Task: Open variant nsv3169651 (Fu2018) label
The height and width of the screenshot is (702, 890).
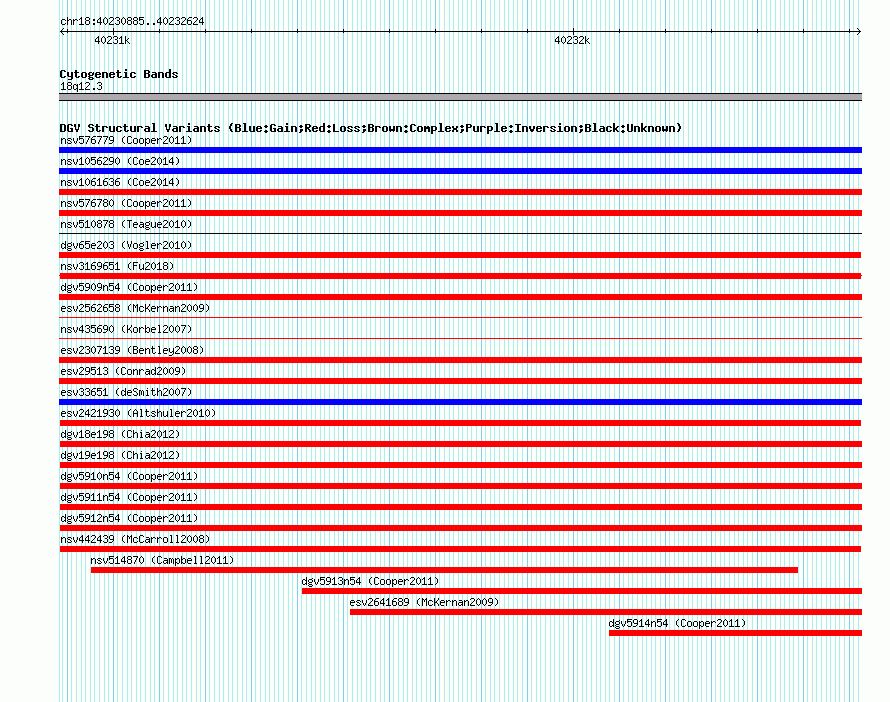Action: click(117, 266)
